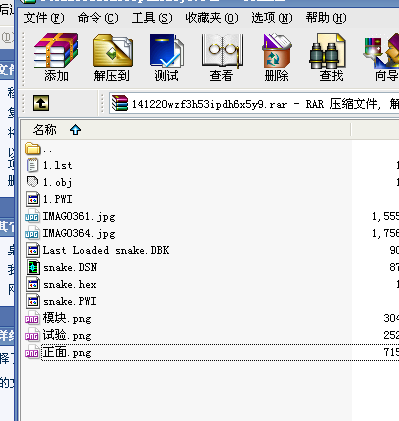Click the 向导 (Wizard) toolbar icon
Viewport: 399px width, 421px height.
click(x=382, y=51)
